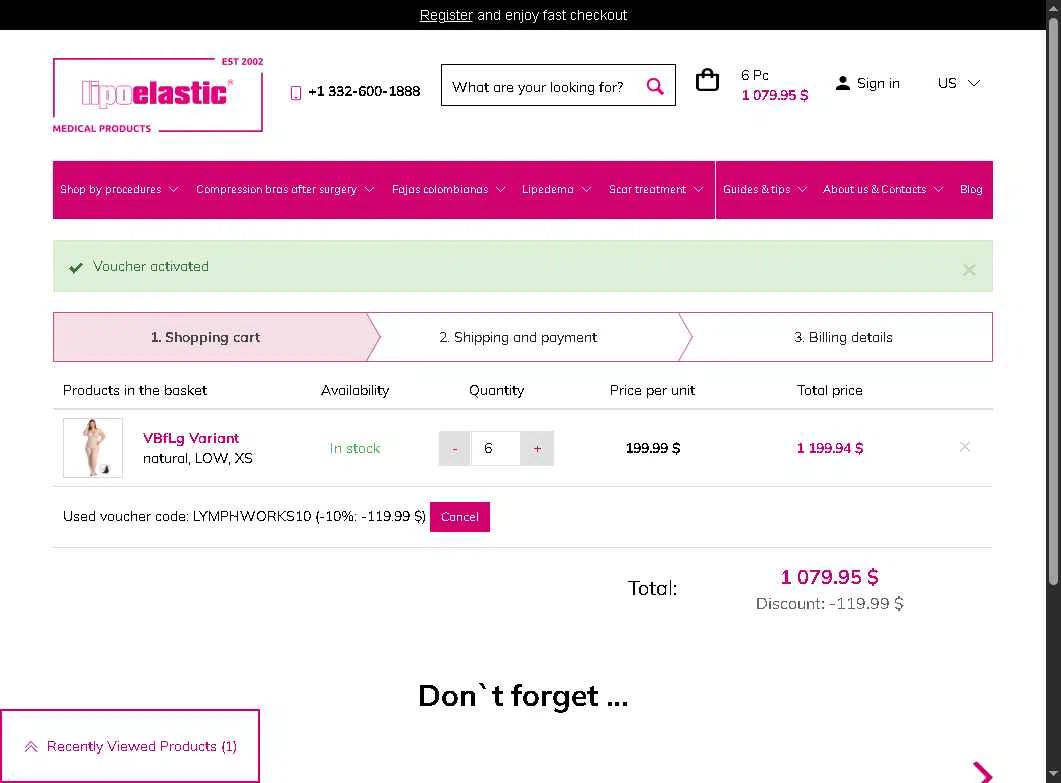Open the VBfLg Variant product link
Viewport: 1061px width, 783px height.
tap(191, 438)
